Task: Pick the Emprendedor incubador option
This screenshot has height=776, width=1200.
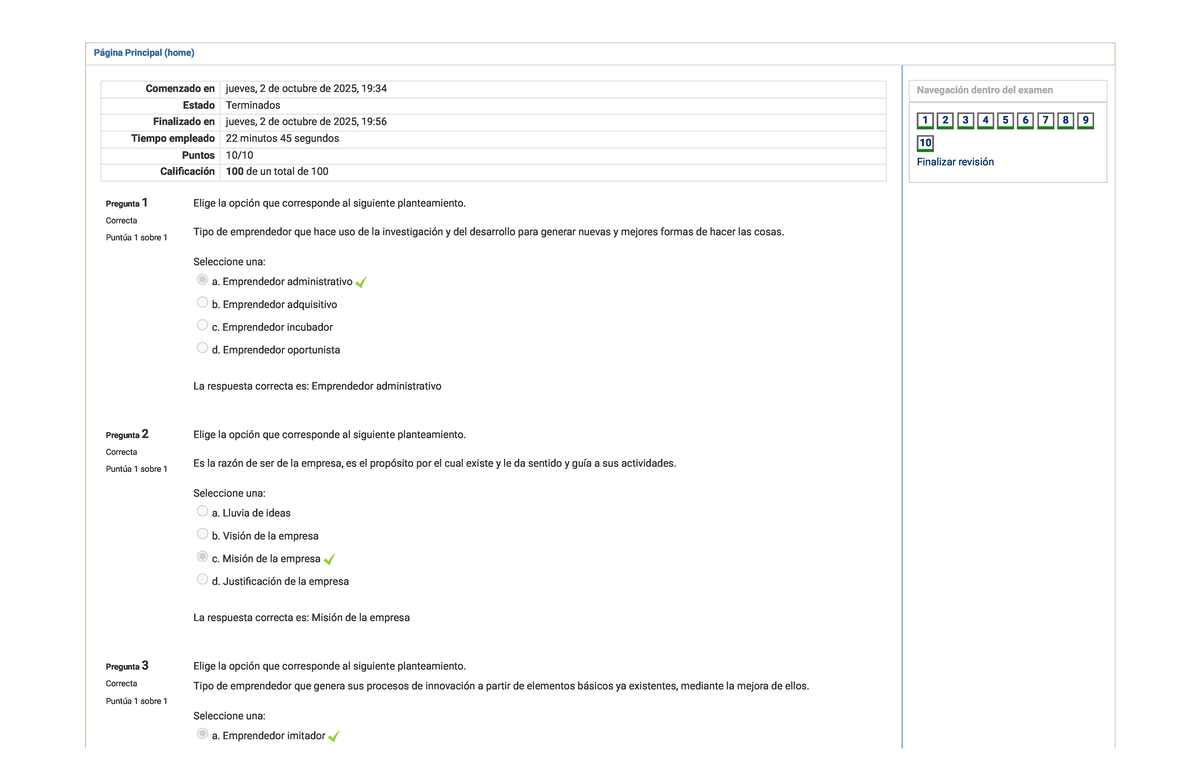Action: coord(203,326)
